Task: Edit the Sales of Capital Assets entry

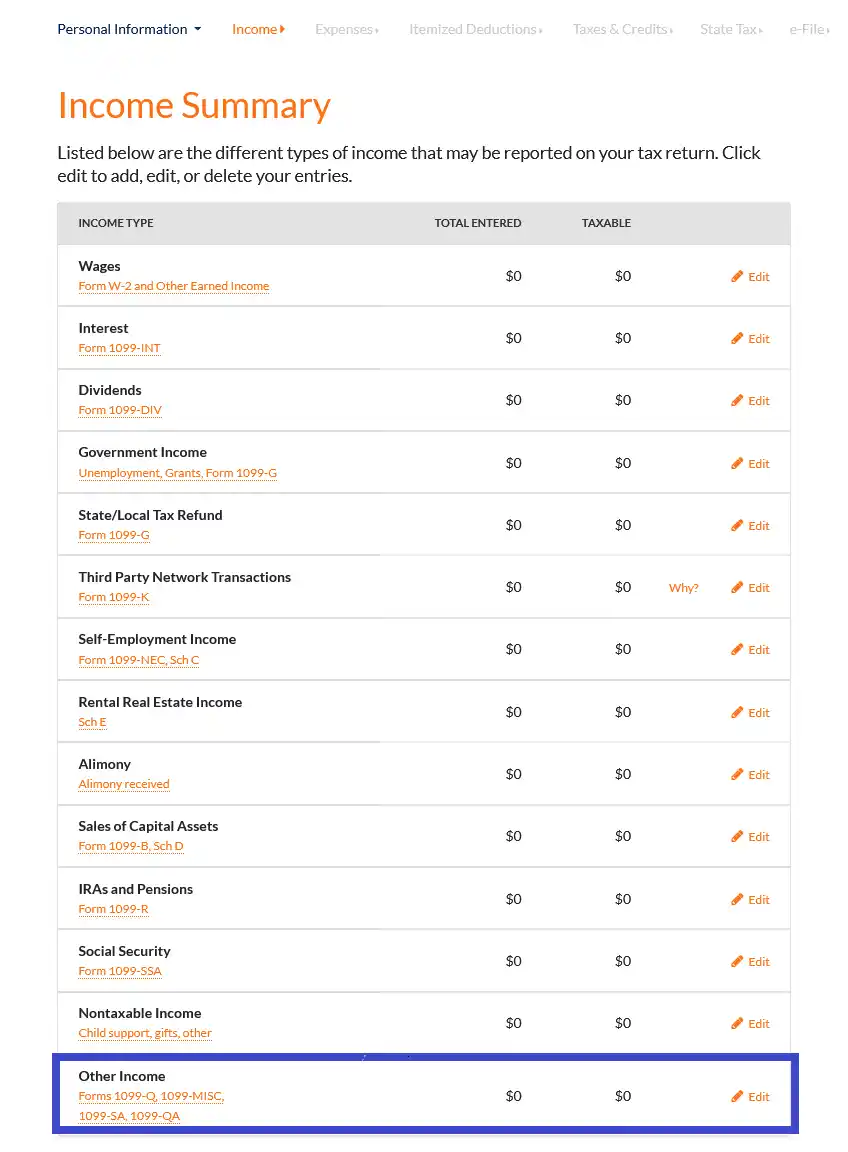Action: (x=750, y=837)
